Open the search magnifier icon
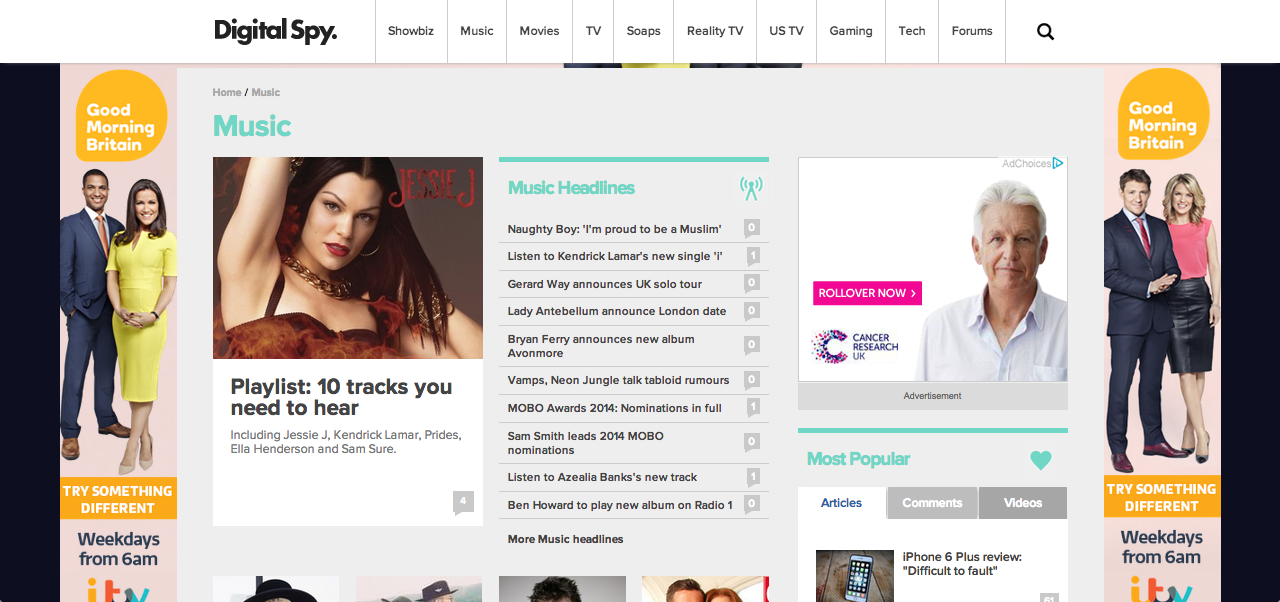The height and width of the screenshot is (602, 1280). click(1045, 32)
